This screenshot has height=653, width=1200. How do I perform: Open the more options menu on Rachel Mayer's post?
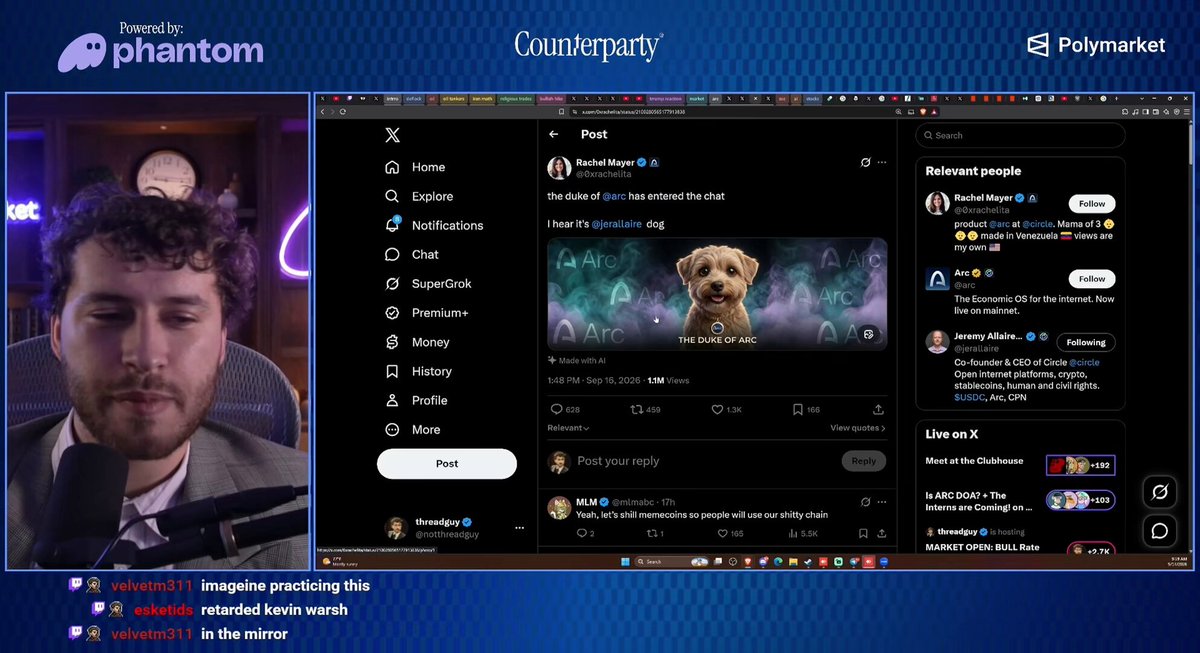881,162
